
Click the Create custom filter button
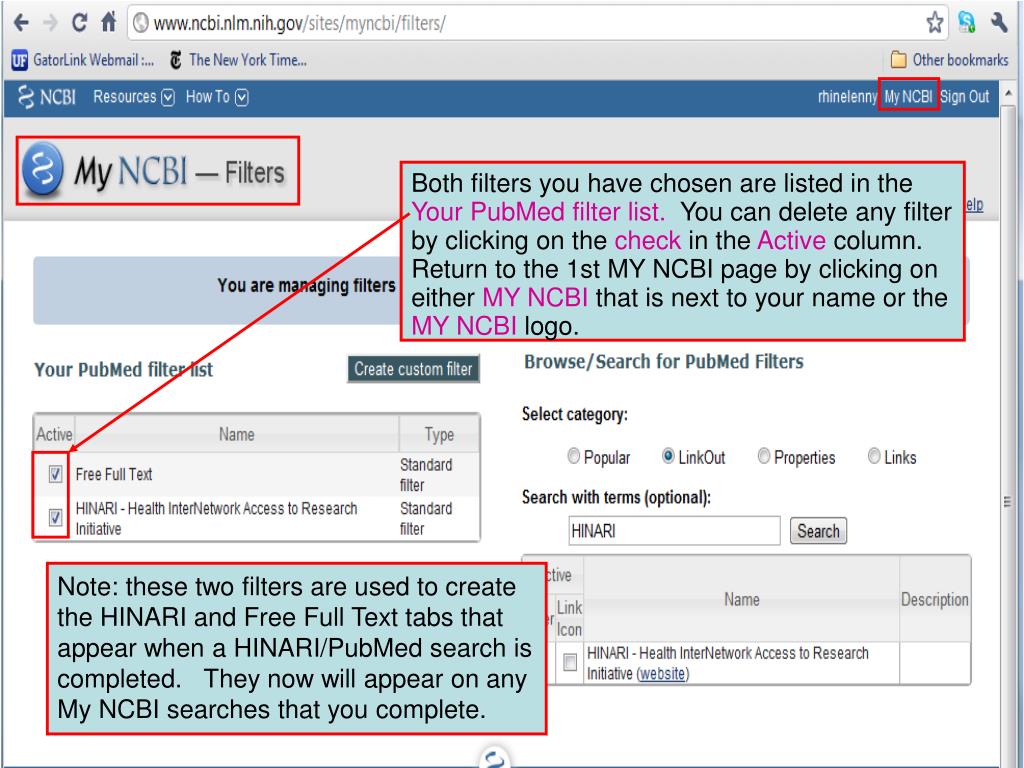[x=413, y=369]
